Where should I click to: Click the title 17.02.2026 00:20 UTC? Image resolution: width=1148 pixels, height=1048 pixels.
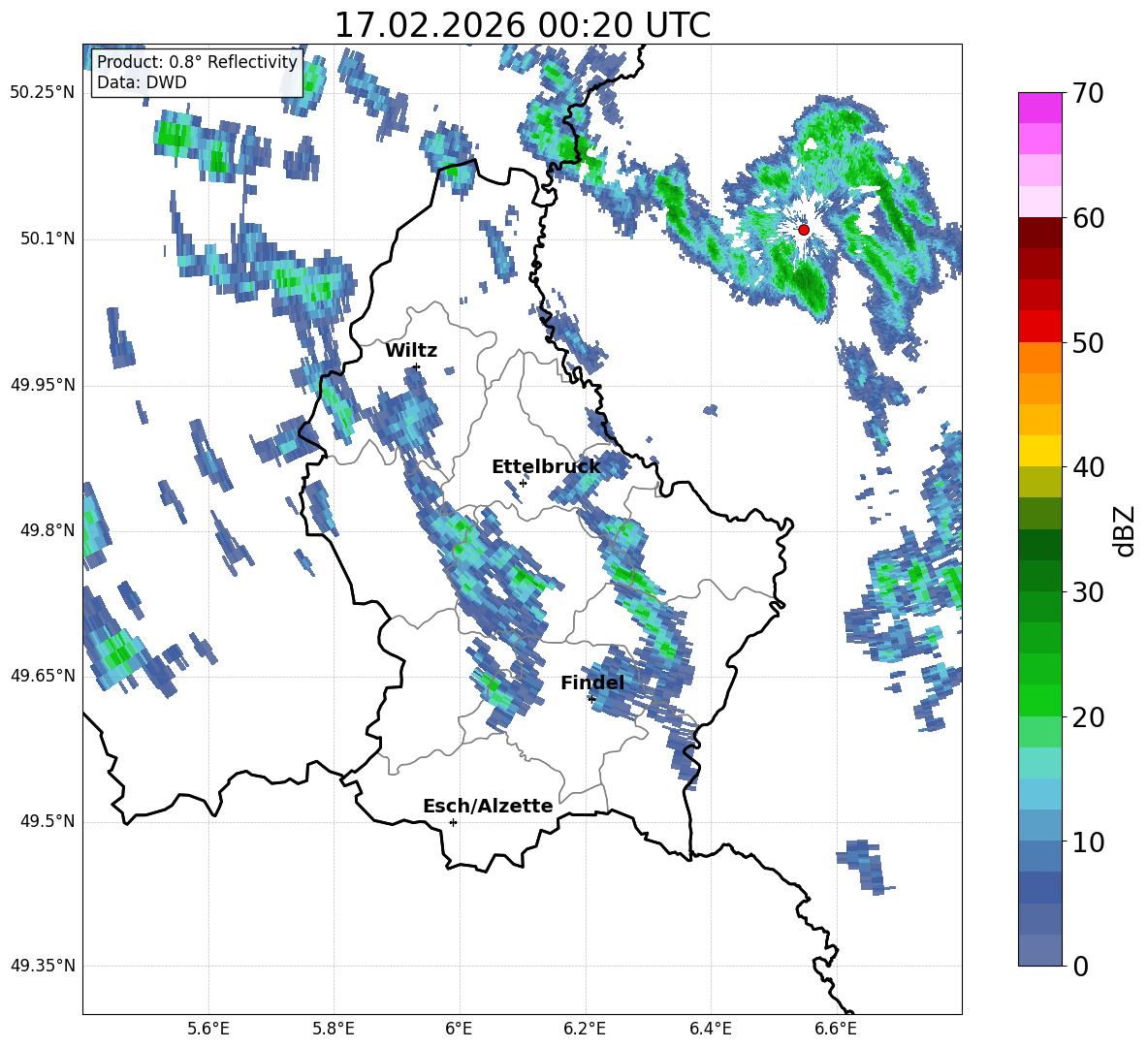pos(522,25)
